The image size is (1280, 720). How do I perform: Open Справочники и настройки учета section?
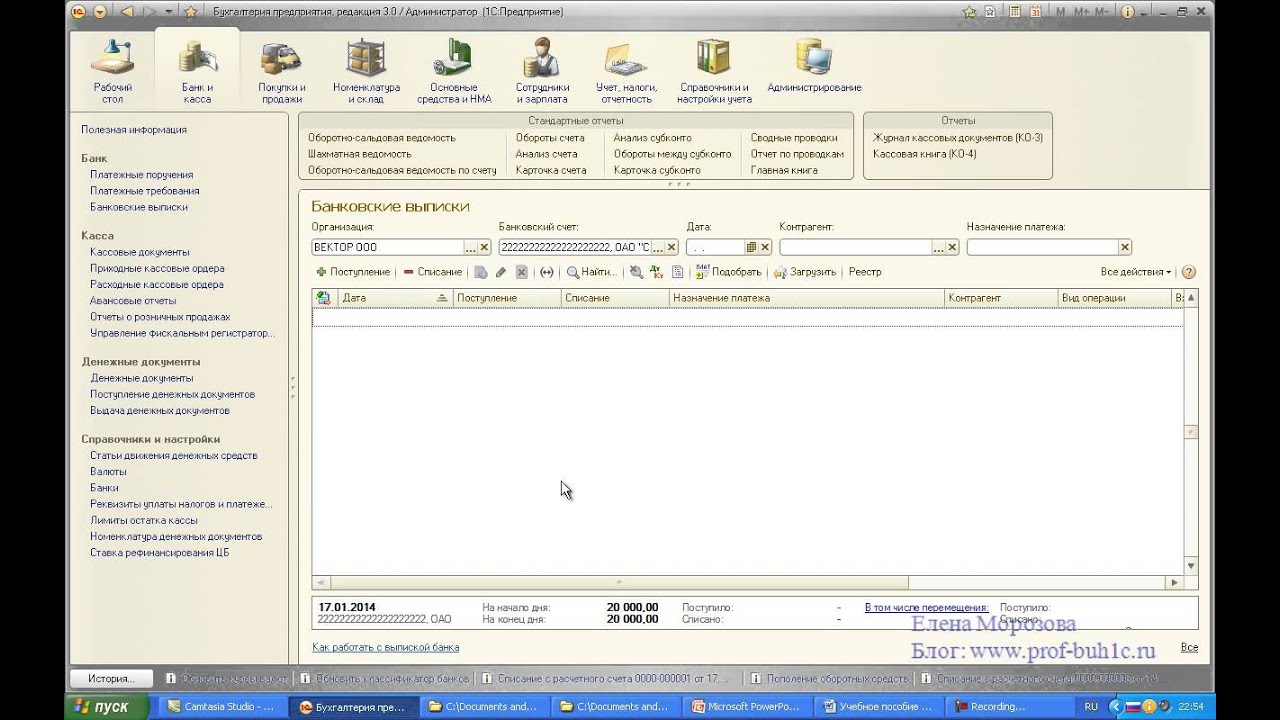[714, 70]
